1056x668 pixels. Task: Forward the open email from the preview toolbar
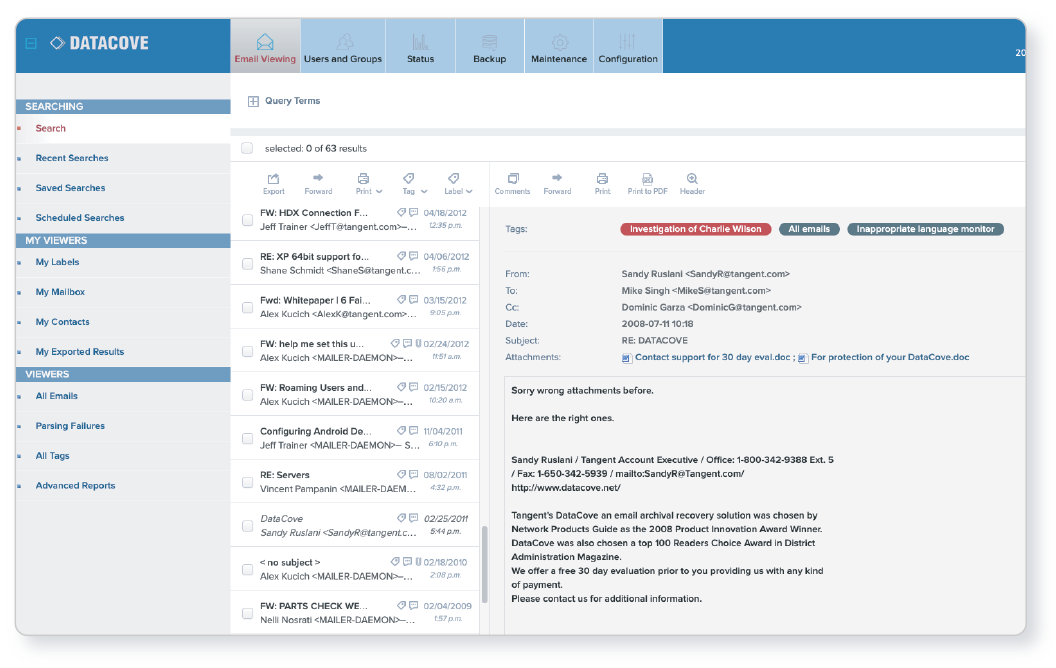click(x=557, y=178)
